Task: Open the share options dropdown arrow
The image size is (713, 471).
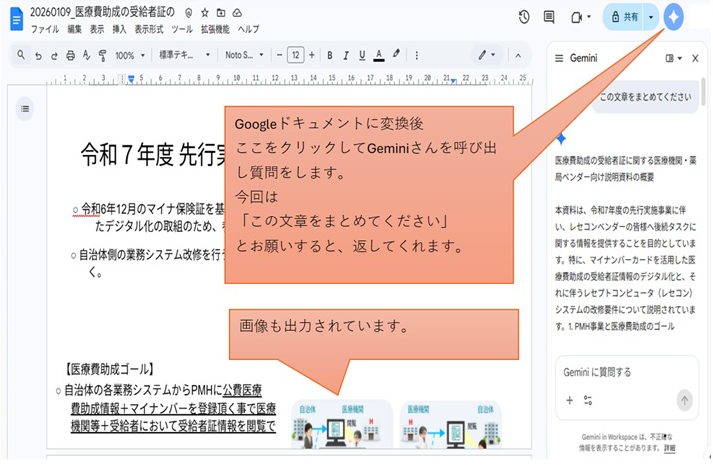Action: pyautogui.click(x=651, y=17)
